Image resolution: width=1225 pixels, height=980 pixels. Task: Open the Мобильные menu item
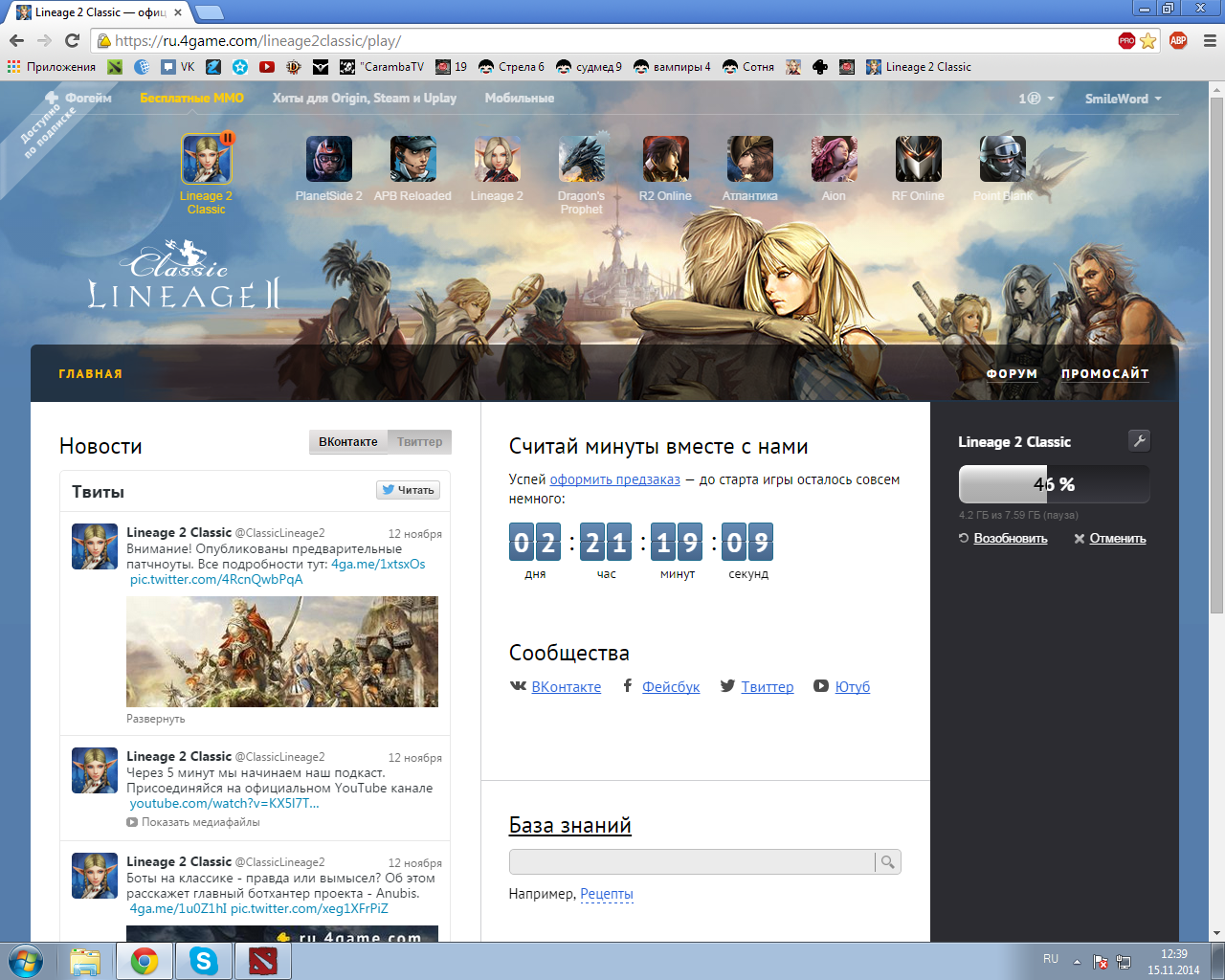[x=520, y=98]
